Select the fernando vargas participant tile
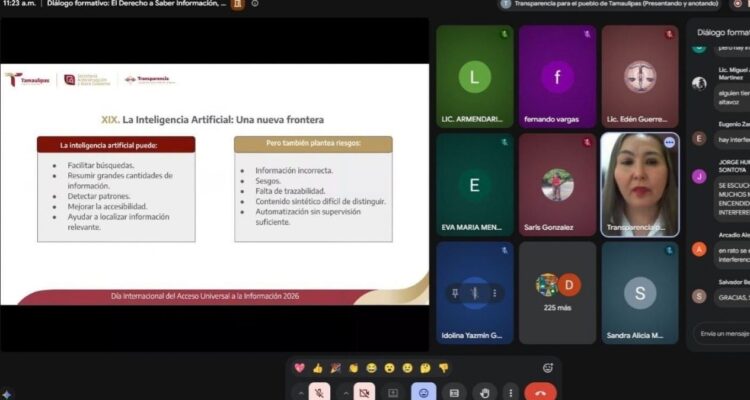Image resolution: width=750 pixels, height=400 pixels. pos(558,77)
